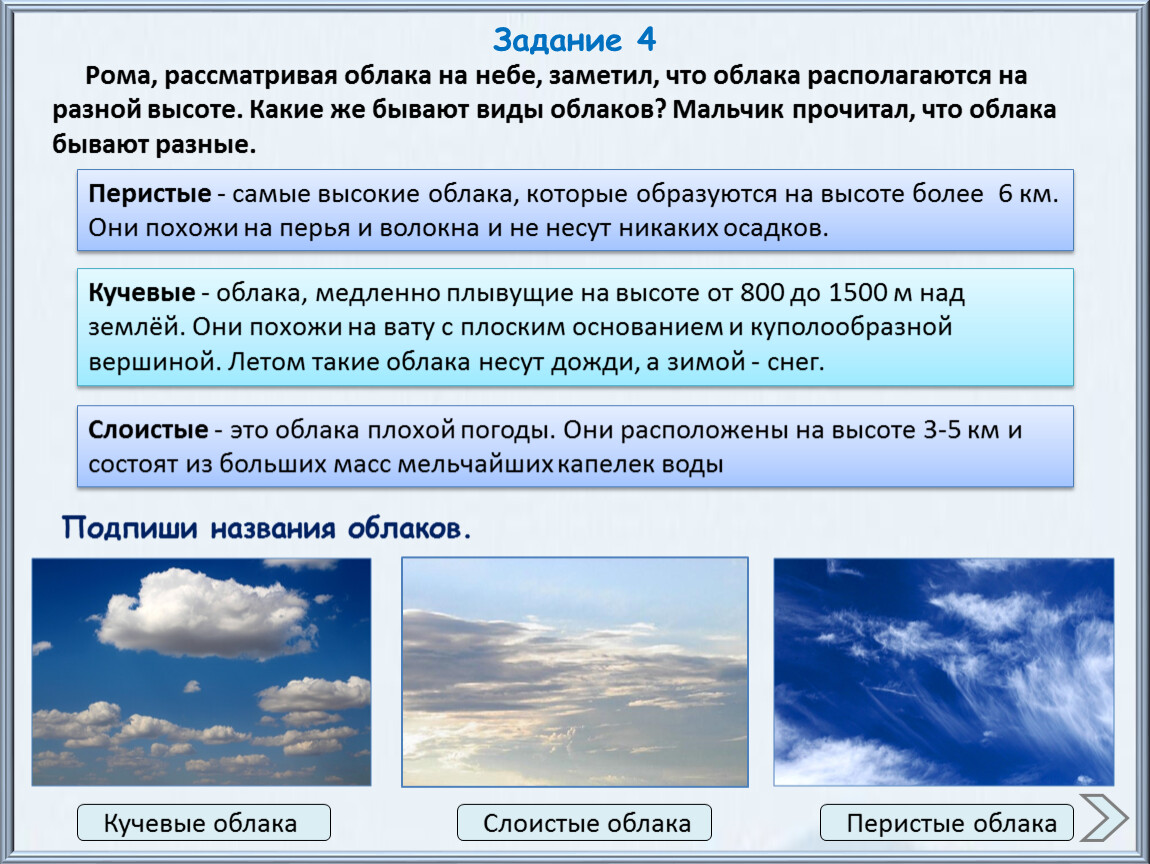
Task: Select the fluffy cumulus clouds photo
Action: coord(201,671)
